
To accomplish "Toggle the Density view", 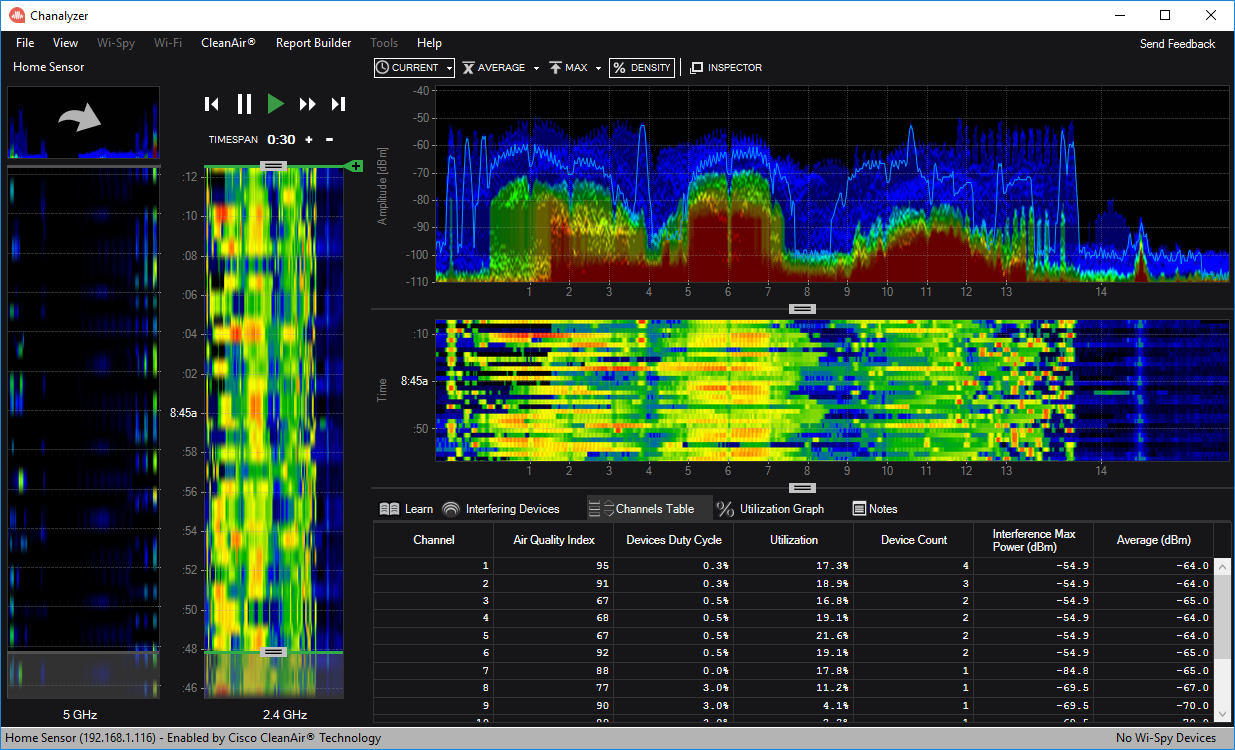I will (642, 68).
